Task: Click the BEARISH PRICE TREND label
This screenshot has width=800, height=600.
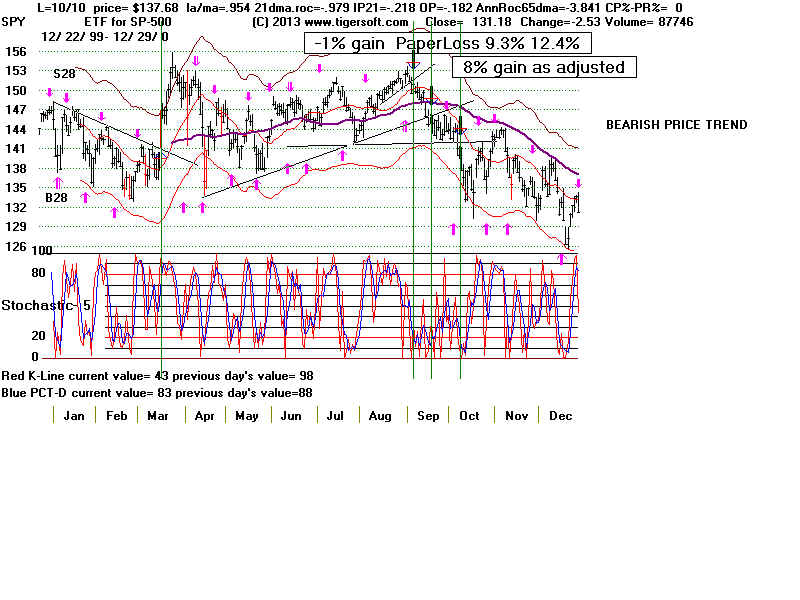Action: (x=676, y=125)
